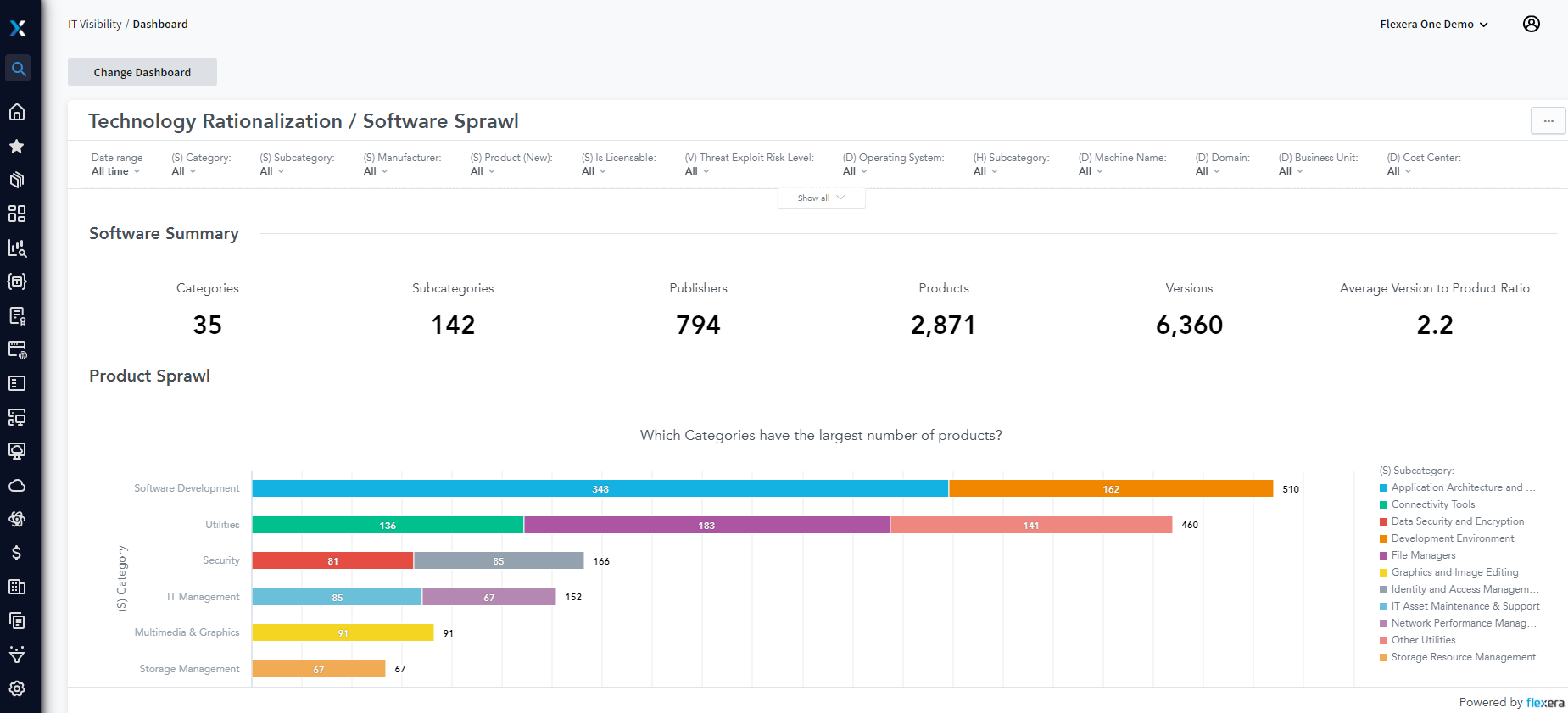Click the cloud icon in sidebar
This screenshot has height=713, width=1568.
pos(17,485)
